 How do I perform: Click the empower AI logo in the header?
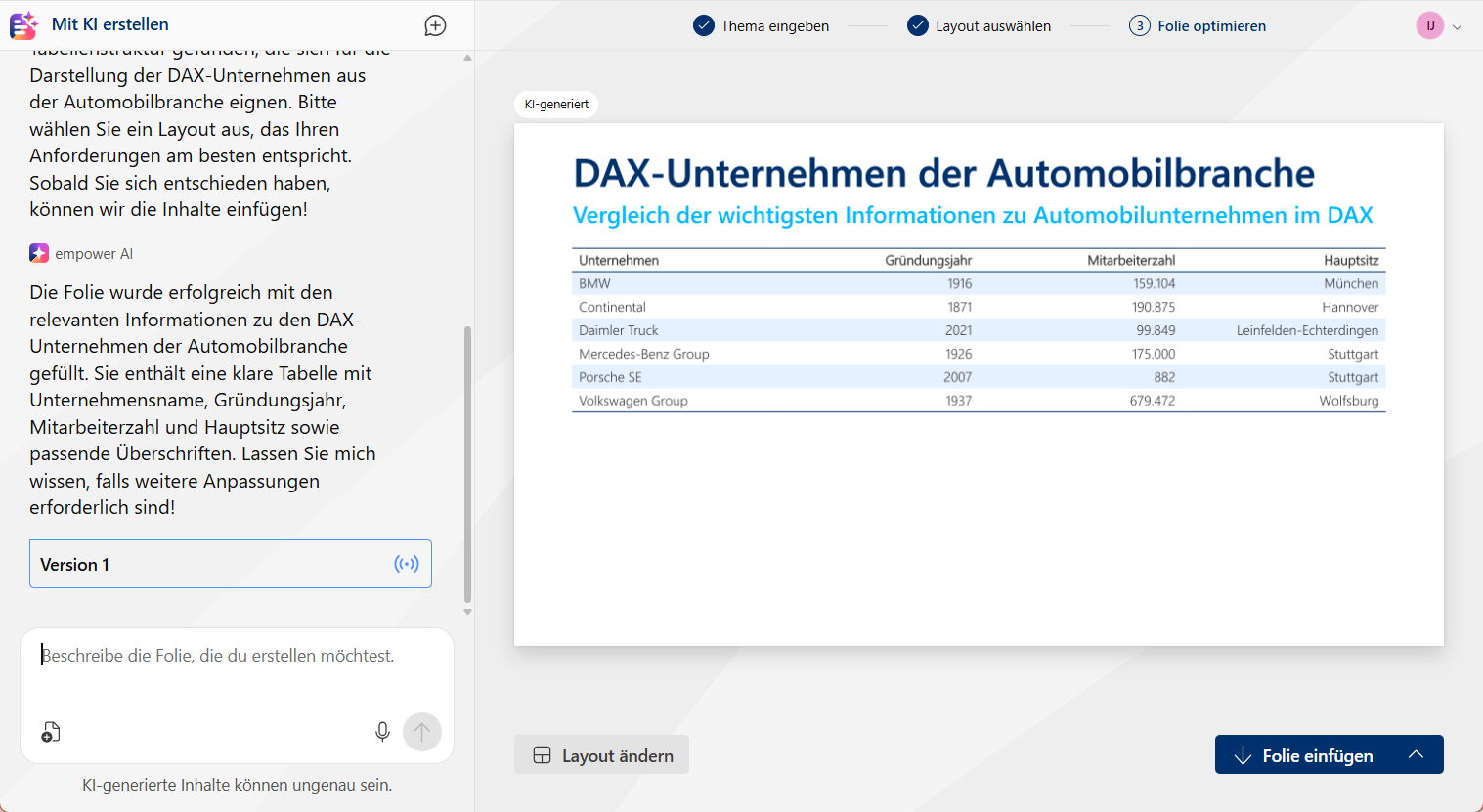pyautogui.click(x=23, y=25)
